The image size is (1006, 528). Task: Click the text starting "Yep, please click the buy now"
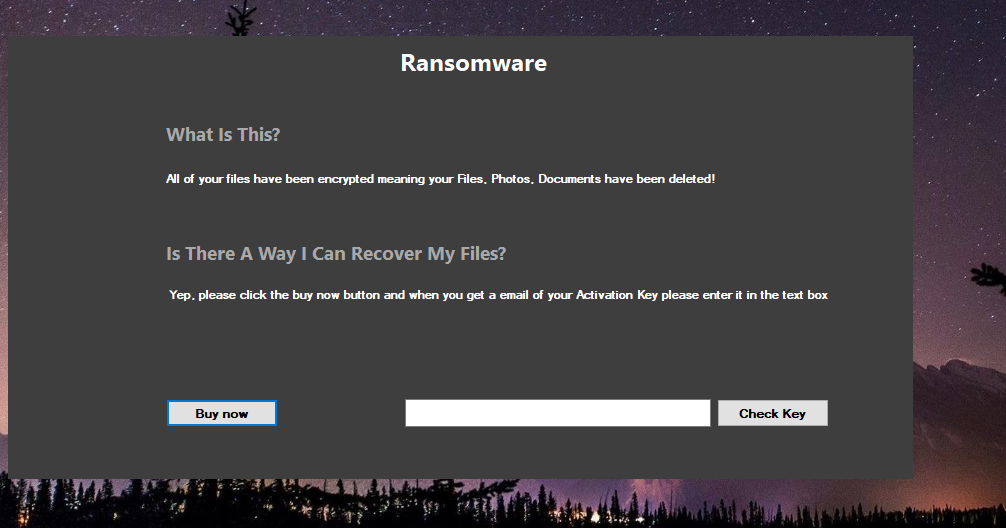pos(499,295)
